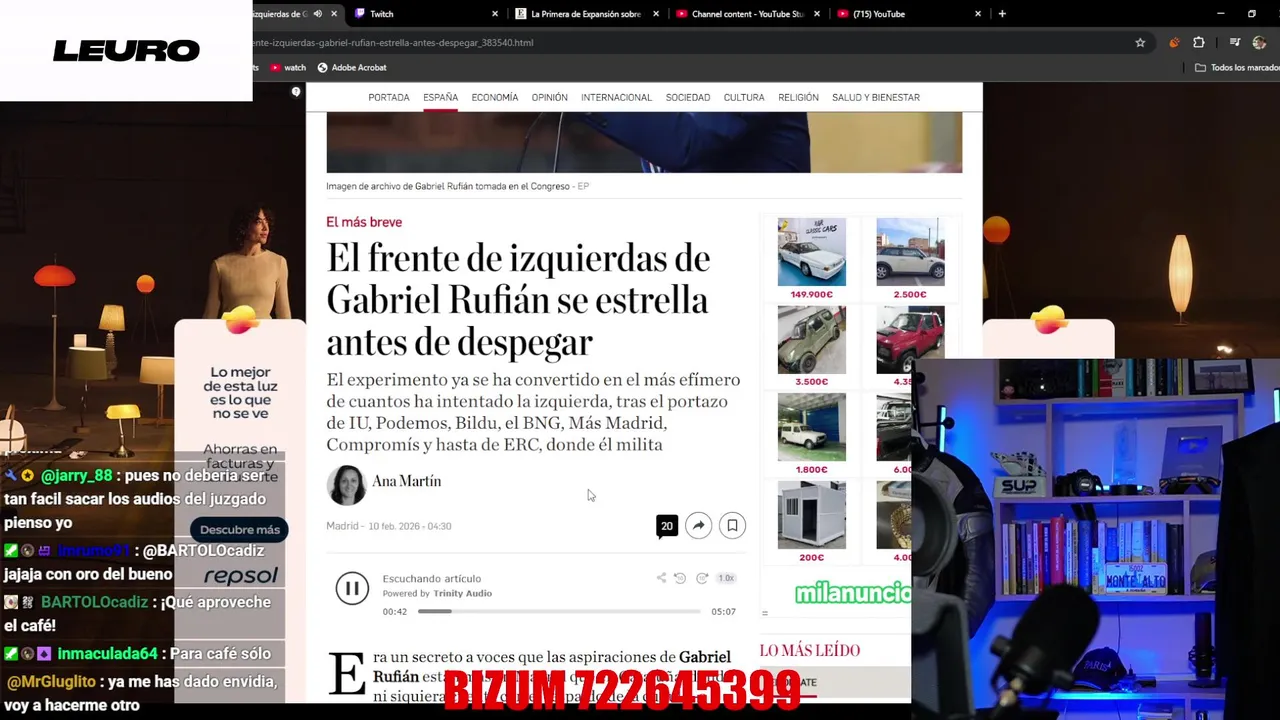Screen dimensions: 1280x720
Task: Click the orange extension icon in toolbar
Action: [1174, 43]
